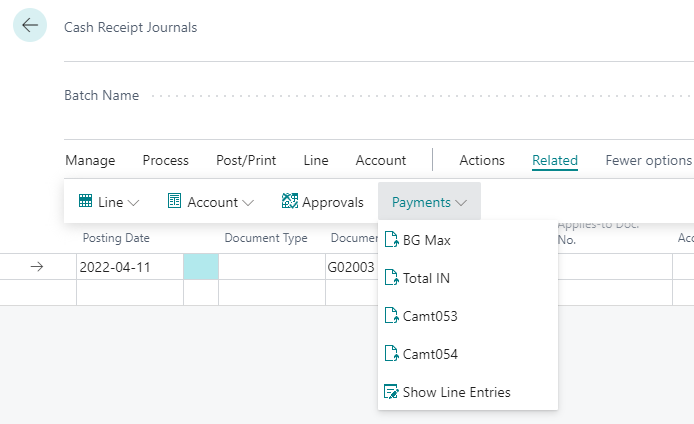Click the BG Max file import icon
The width and height of the screenshot is (694, 424).
[391, 239]
